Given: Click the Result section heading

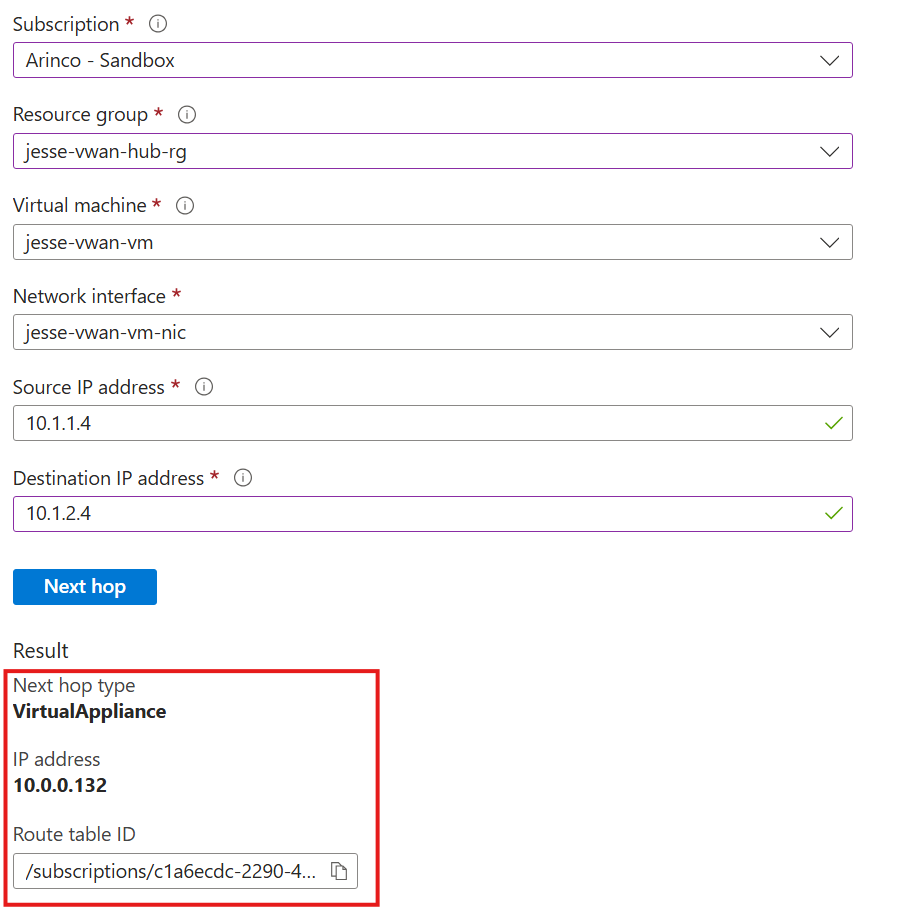Looking at the screenshot, I should (41, 651).
